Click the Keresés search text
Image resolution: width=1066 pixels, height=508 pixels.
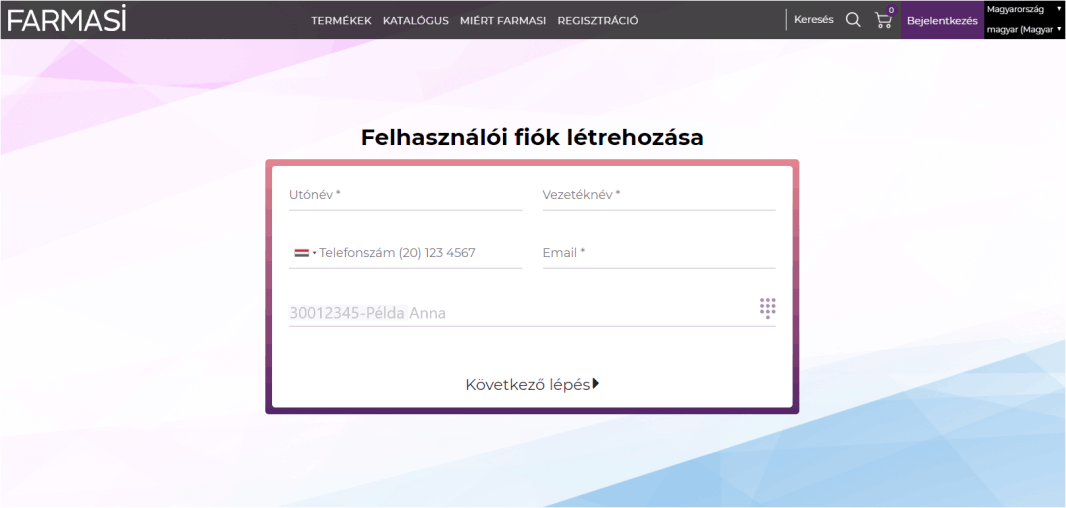[813, 19]
